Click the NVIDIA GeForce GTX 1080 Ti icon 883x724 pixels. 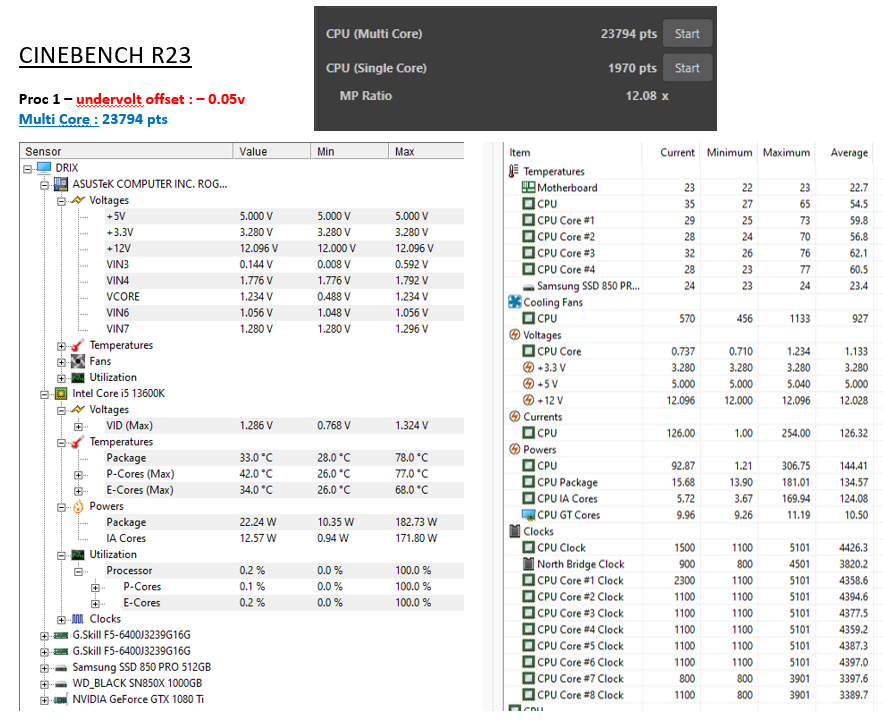pyautogui.click(x=61, y=700)
